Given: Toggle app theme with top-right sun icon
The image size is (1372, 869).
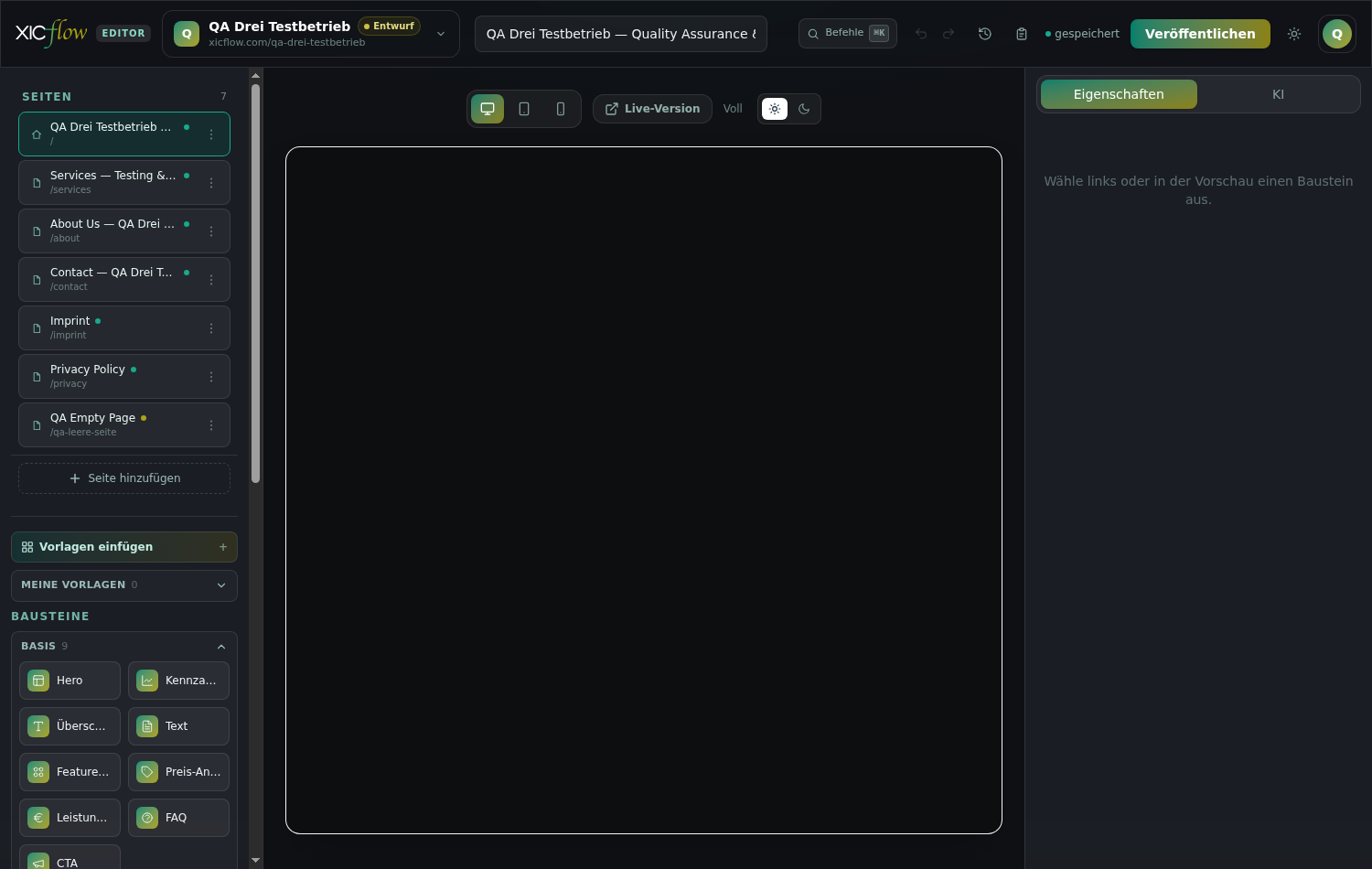Looking at the screenshot, I should pyautogui.click(x=1294, y=34).
